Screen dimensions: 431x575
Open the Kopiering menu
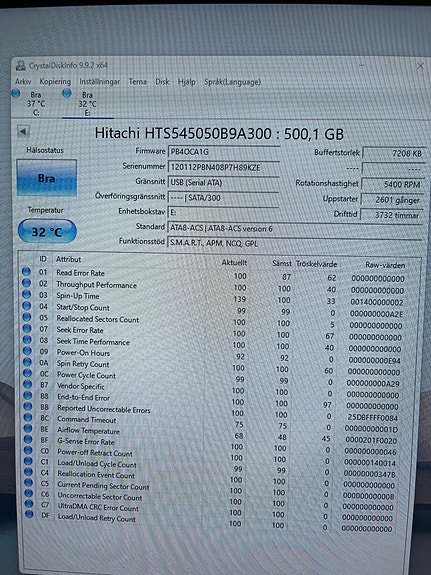click(55, 81)
